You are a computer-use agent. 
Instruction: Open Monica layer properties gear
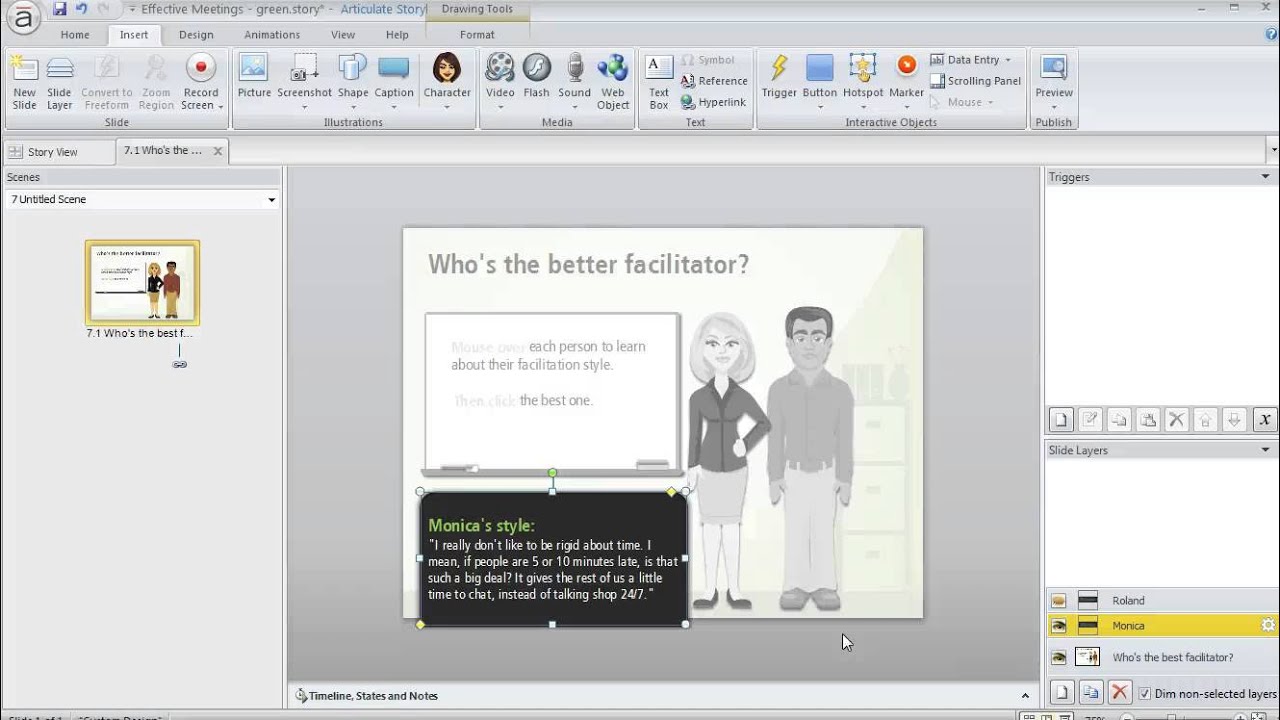(x=1268, y=625)
